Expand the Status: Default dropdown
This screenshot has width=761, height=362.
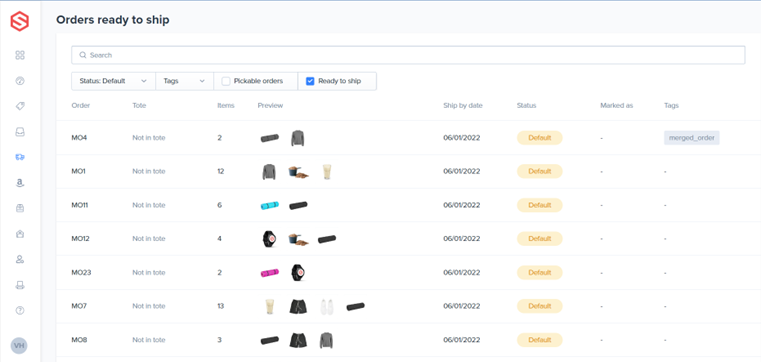113,82
